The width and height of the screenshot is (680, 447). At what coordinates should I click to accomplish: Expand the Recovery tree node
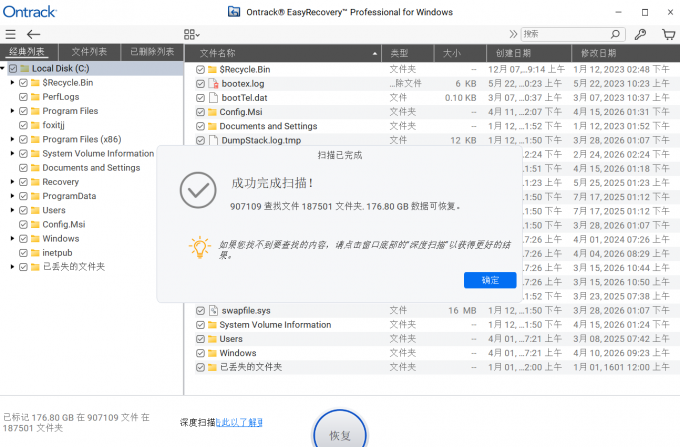(13, 182)
